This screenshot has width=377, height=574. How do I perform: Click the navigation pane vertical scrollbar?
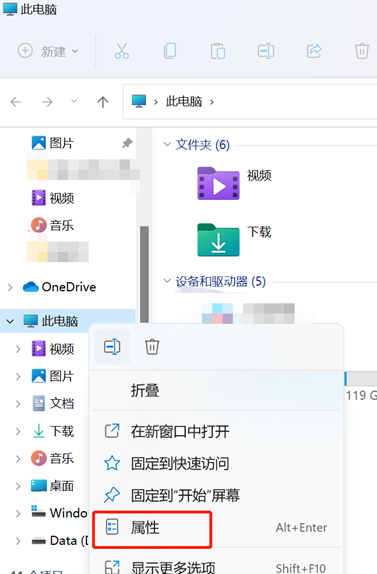(x=145, y=275)
